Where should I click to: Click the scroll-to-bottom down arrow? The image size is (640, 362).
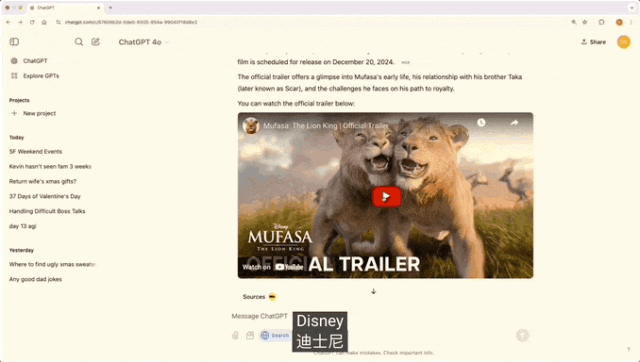(373, 291)
